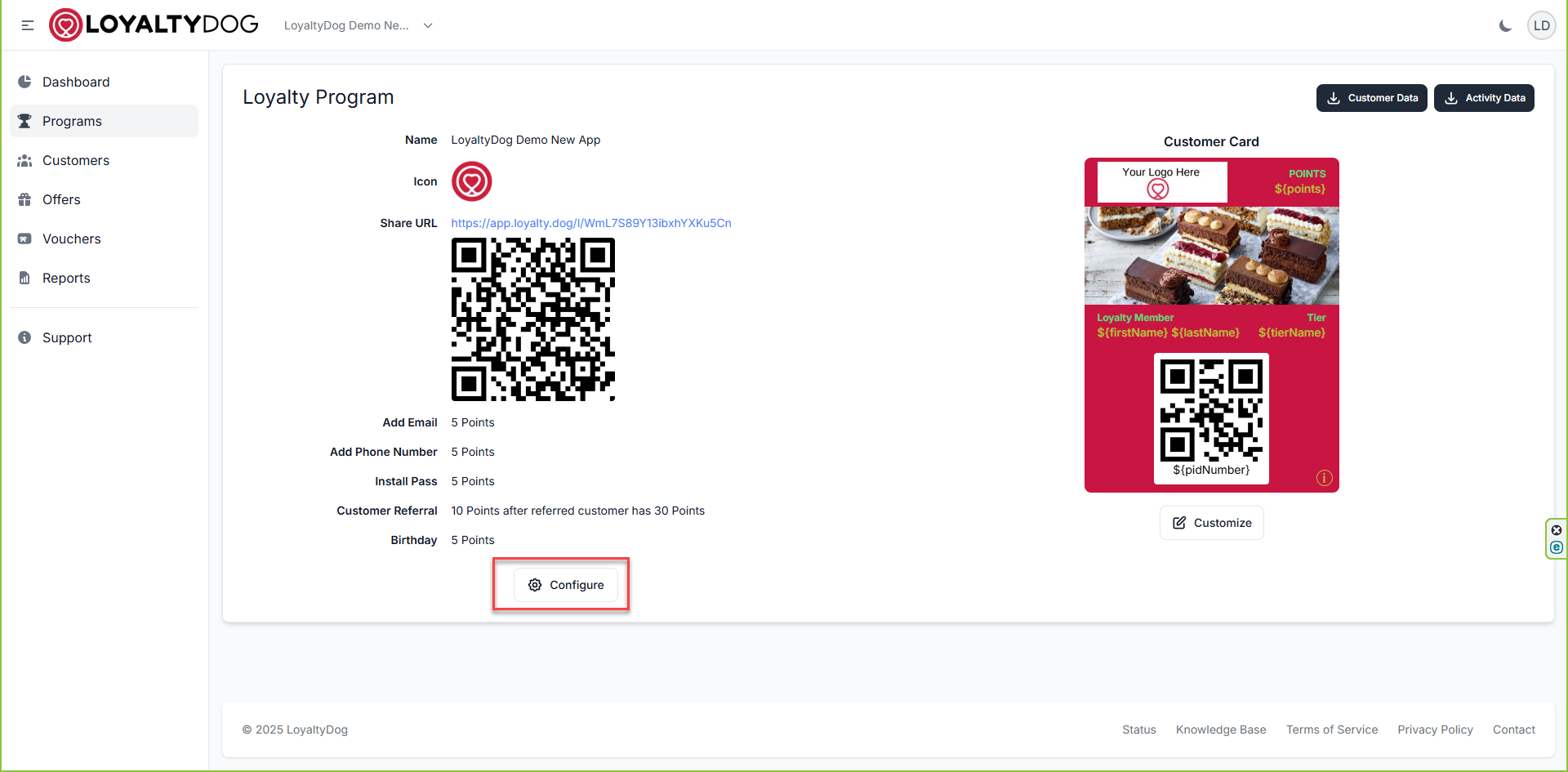Open the LD user avatar menu
Screen dimensions: 1568x772
1541,25
